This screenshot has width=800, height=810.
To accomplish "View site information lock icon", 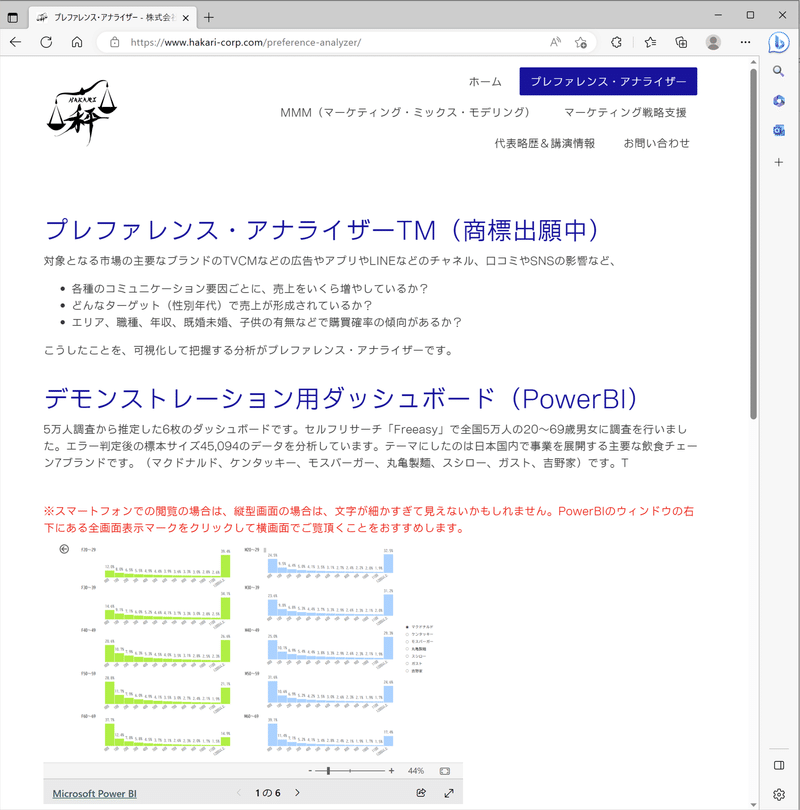I will click(x=115, y=42).
